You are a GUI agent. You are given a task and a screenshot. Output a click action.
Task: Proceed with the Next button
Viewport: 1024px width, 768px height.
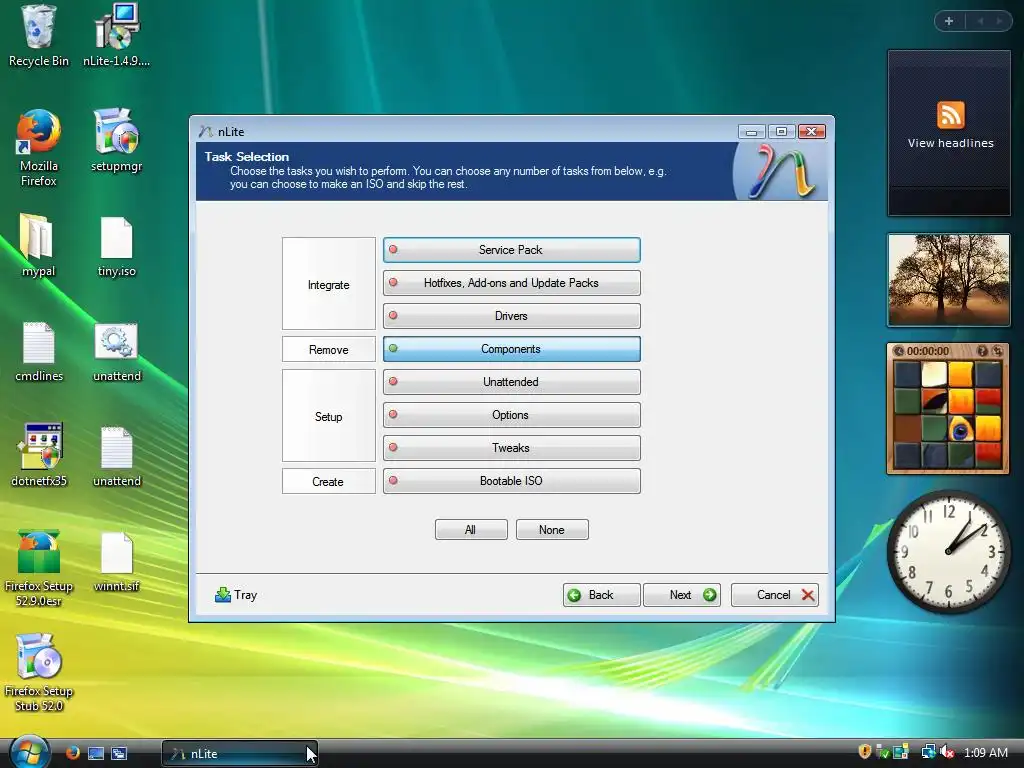(x=682, y=595)
